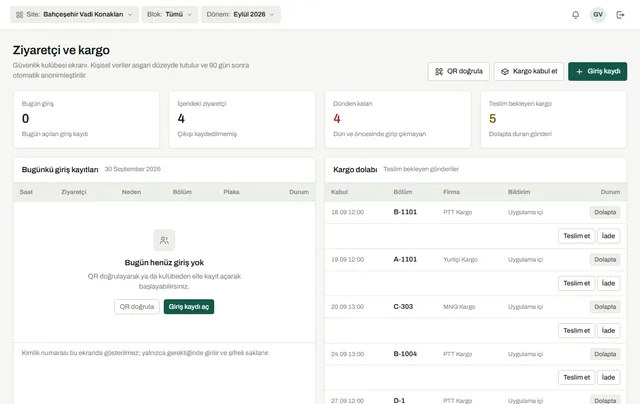Click the QR icon in QR doğrula button
This screenshot has width=640, height=404.
click(x=439, y=71)
